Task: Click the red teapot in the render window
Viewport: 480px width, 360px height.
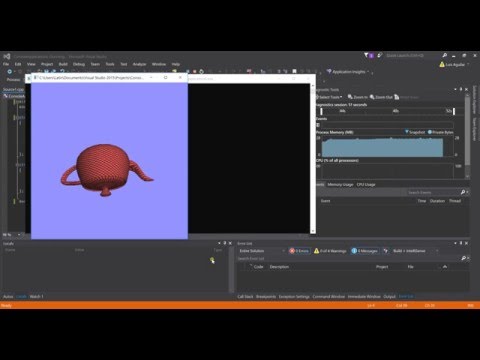Action: tap(106, 169)
